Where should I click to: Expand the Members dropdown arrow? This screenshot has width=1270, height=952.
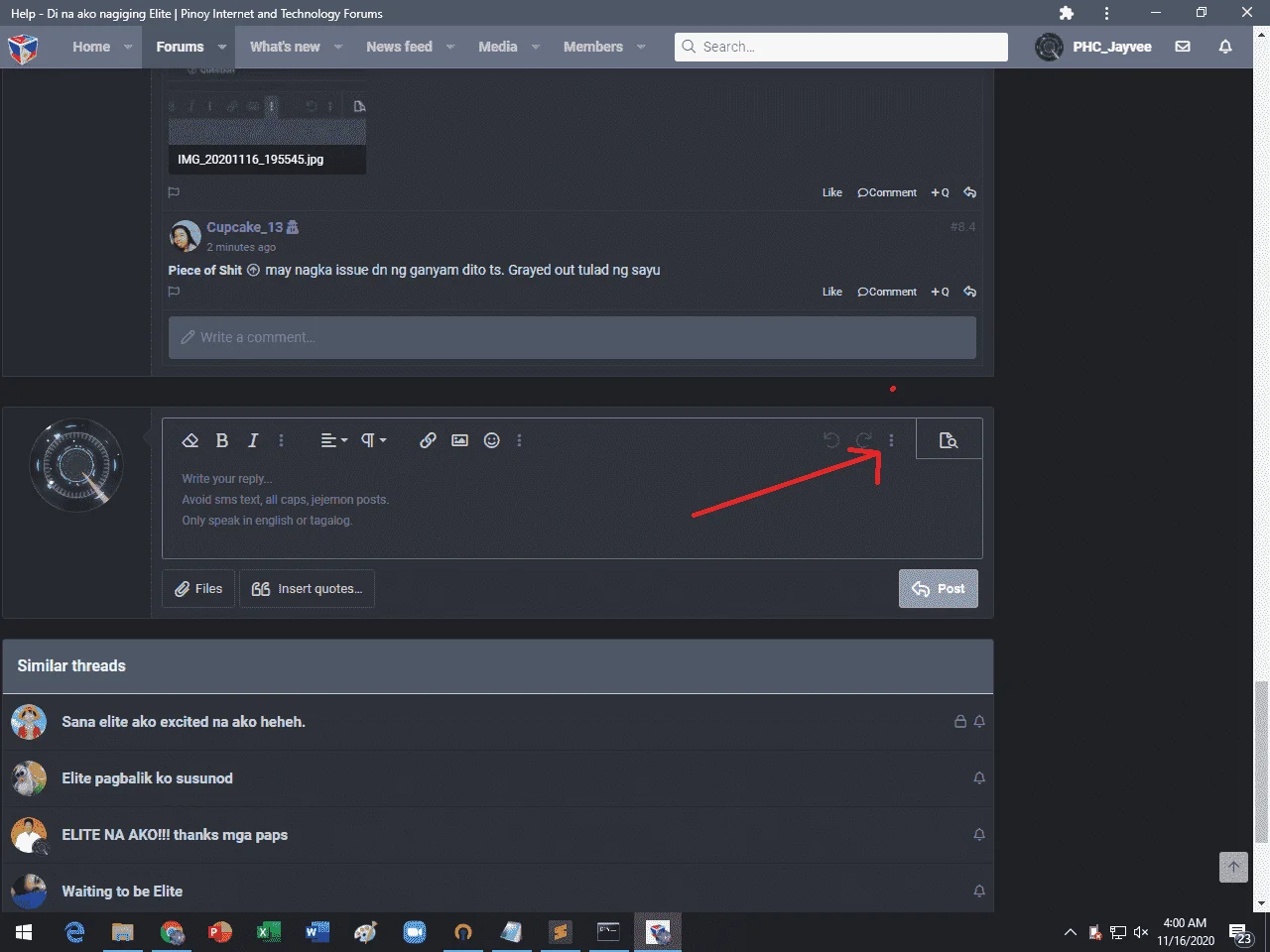(641, 47)
